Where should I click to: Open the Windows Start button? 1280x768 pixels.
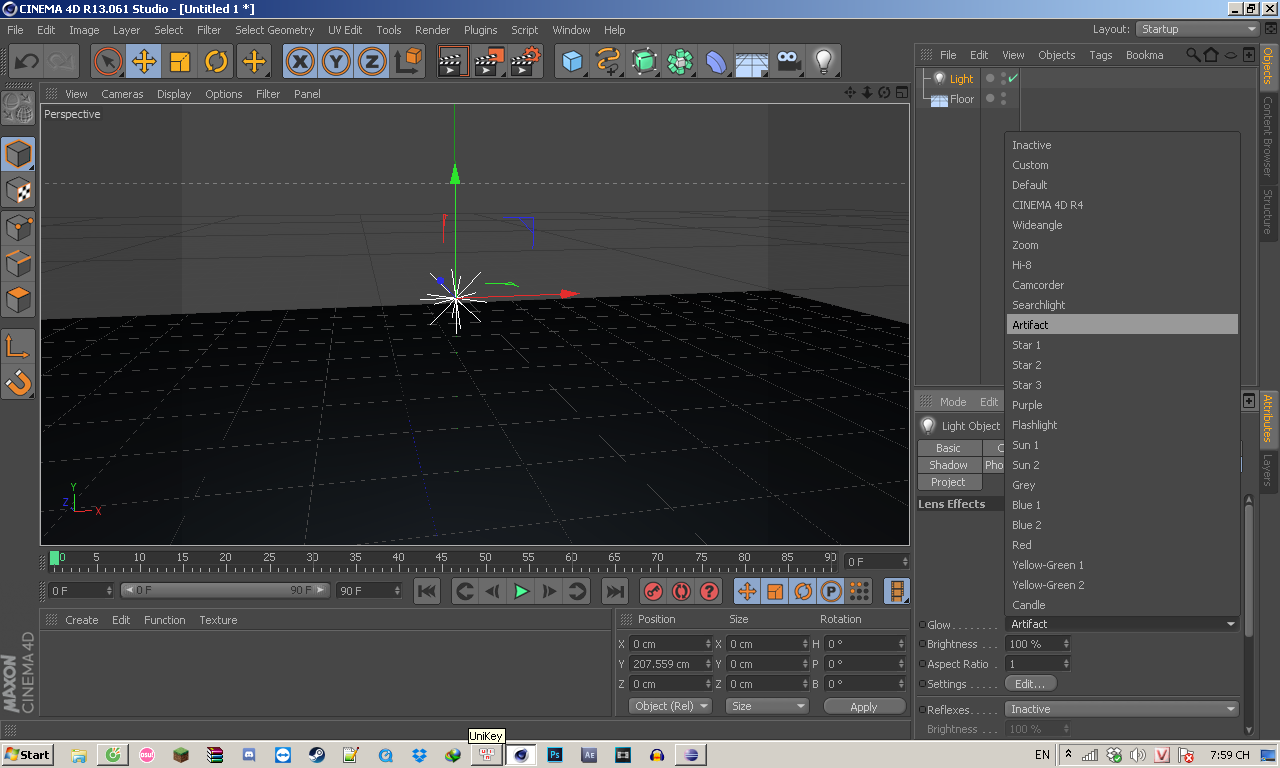click(27, 755)
